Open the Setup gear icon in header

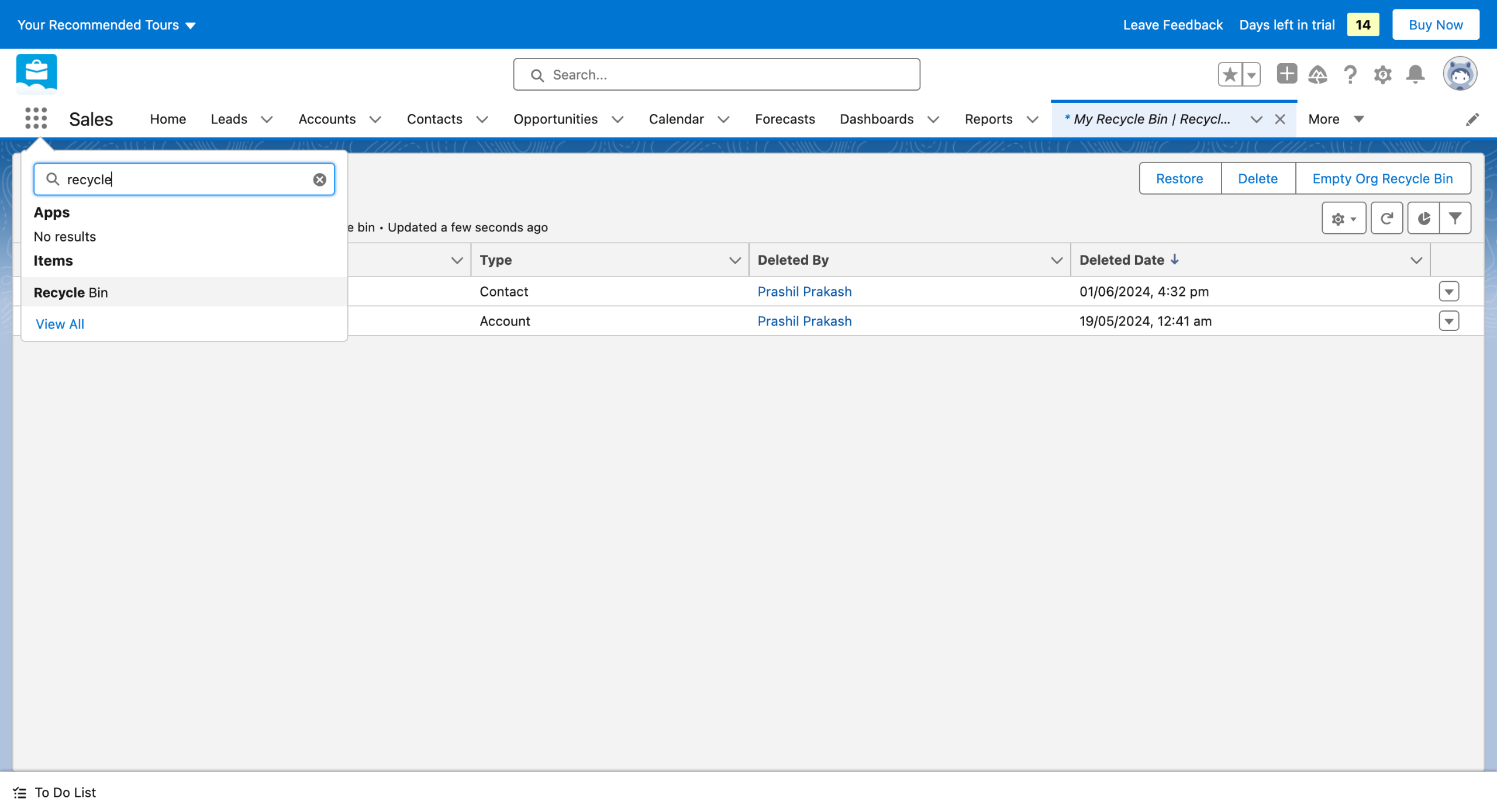[1383, 74]
